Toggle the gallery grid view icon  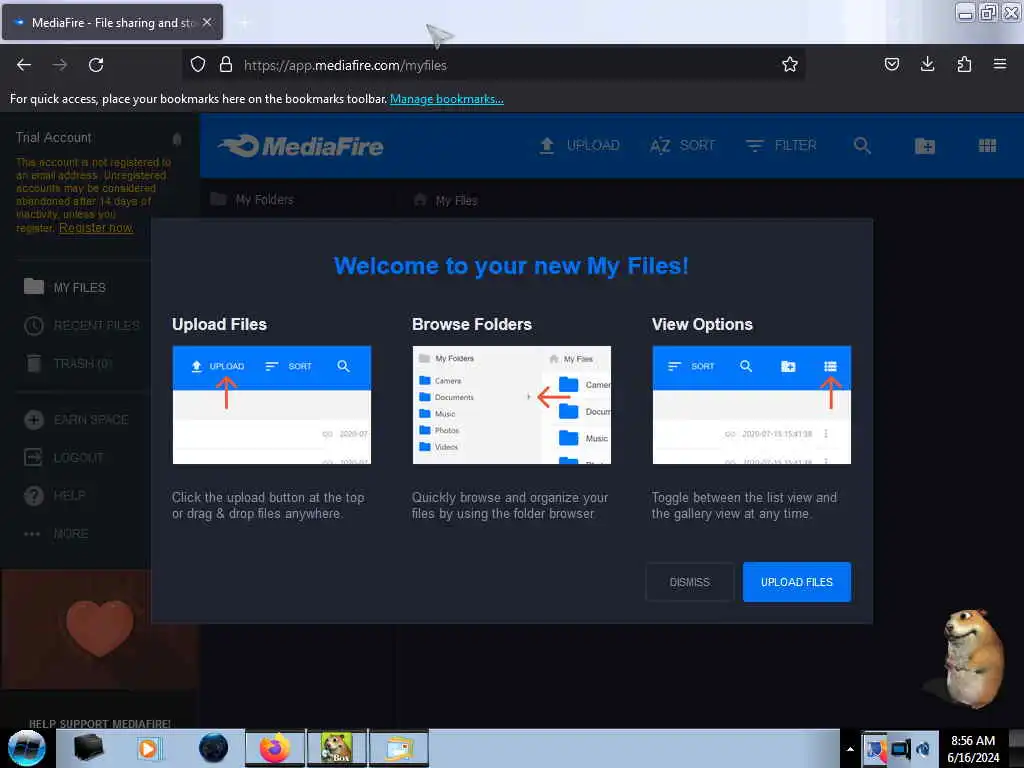point(987,146)
